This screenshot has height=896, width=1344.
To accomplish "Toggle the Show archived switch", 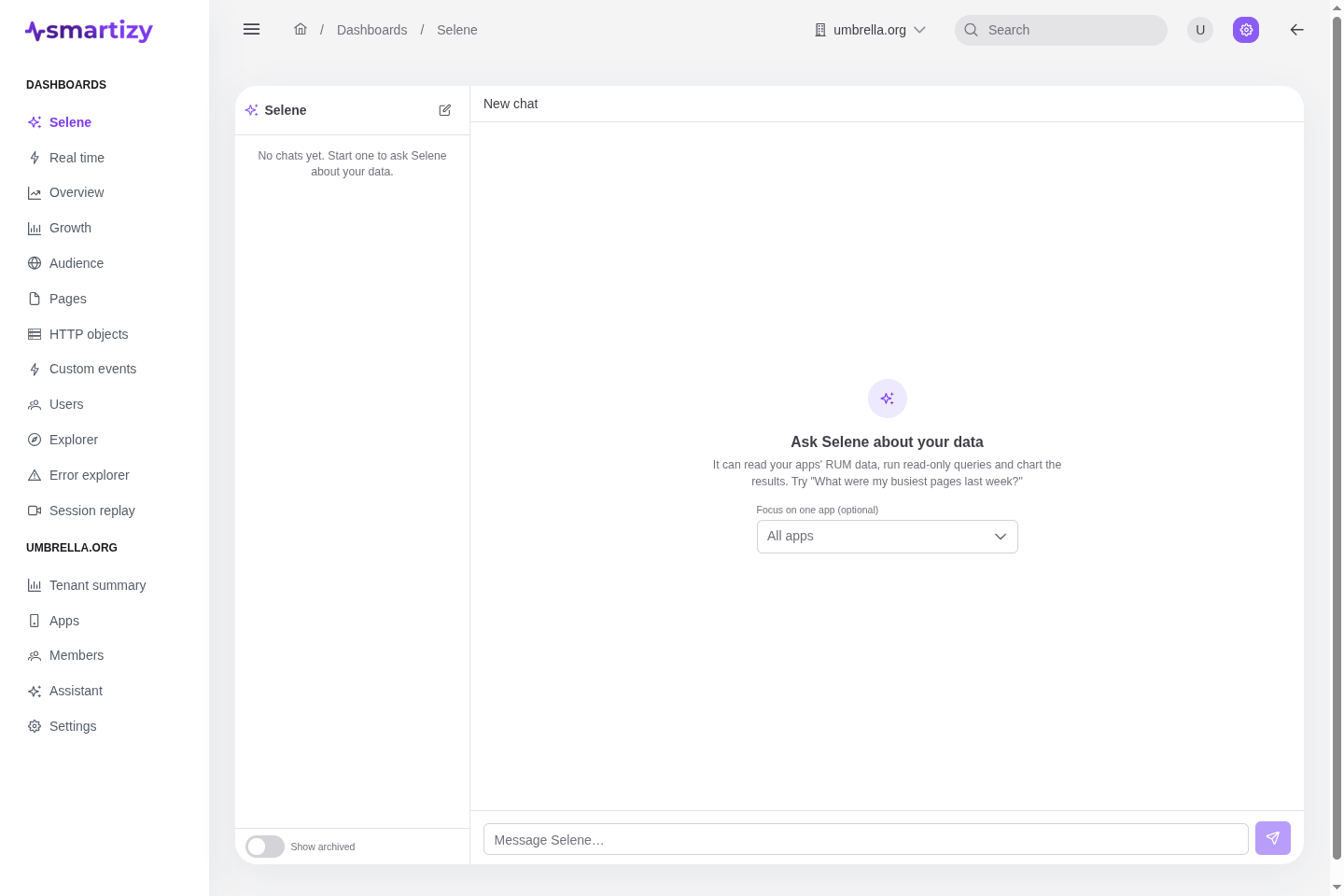I will 265,847.
